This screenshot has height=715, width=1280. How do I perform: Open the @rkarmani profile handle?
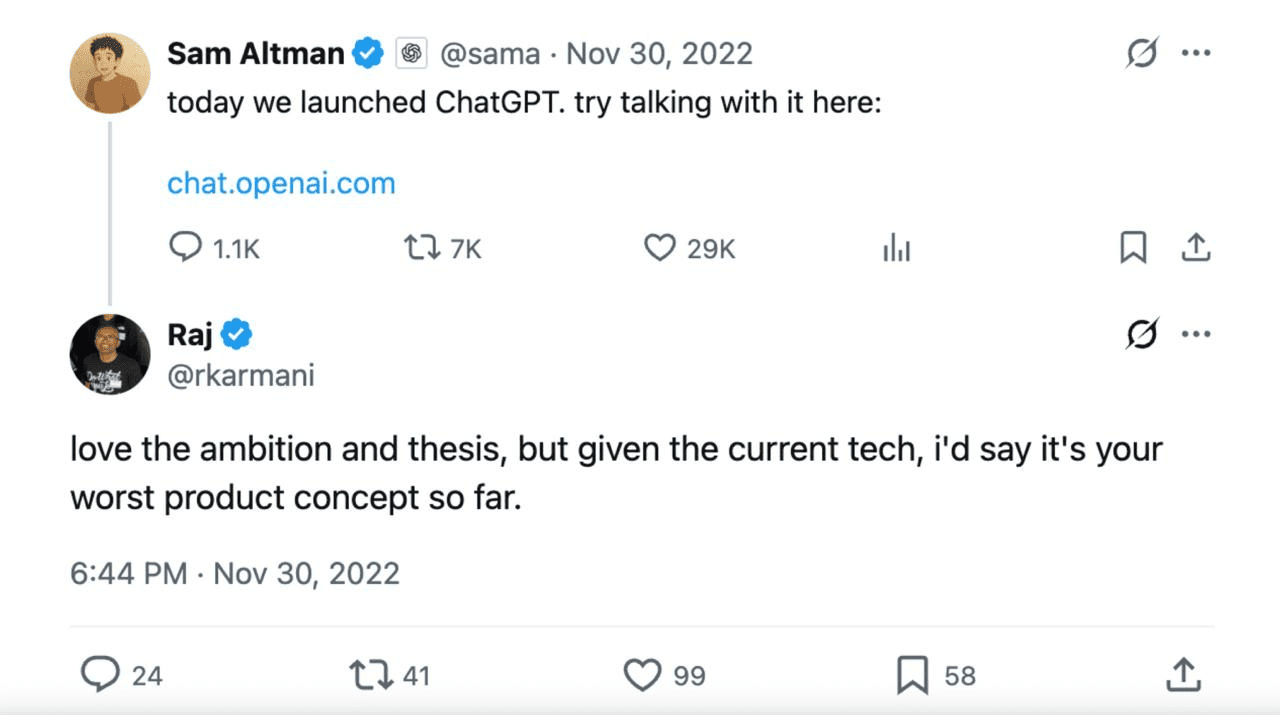(240, 375)
